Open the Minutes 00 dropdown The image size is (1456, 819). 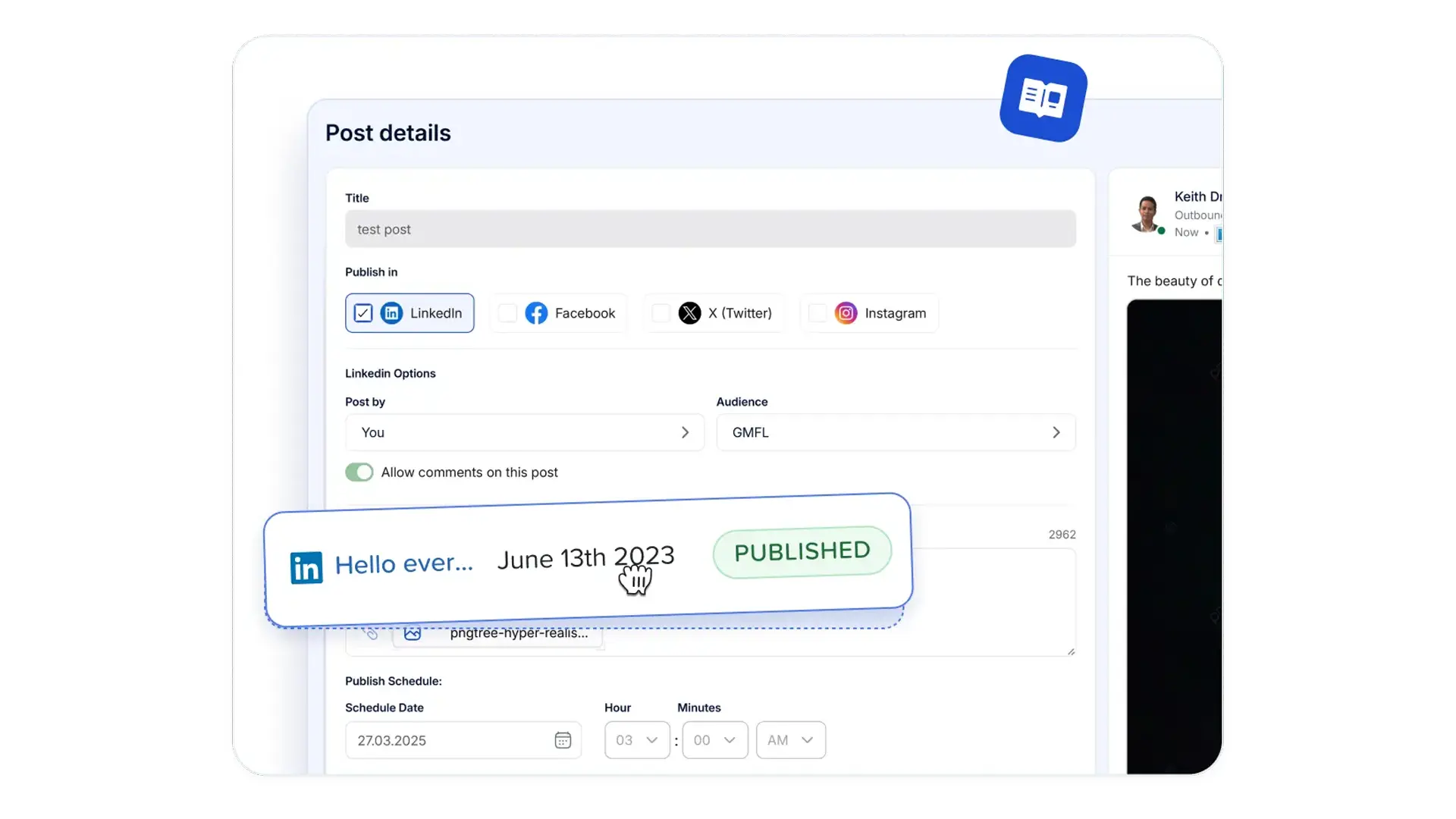coord(714,740)
